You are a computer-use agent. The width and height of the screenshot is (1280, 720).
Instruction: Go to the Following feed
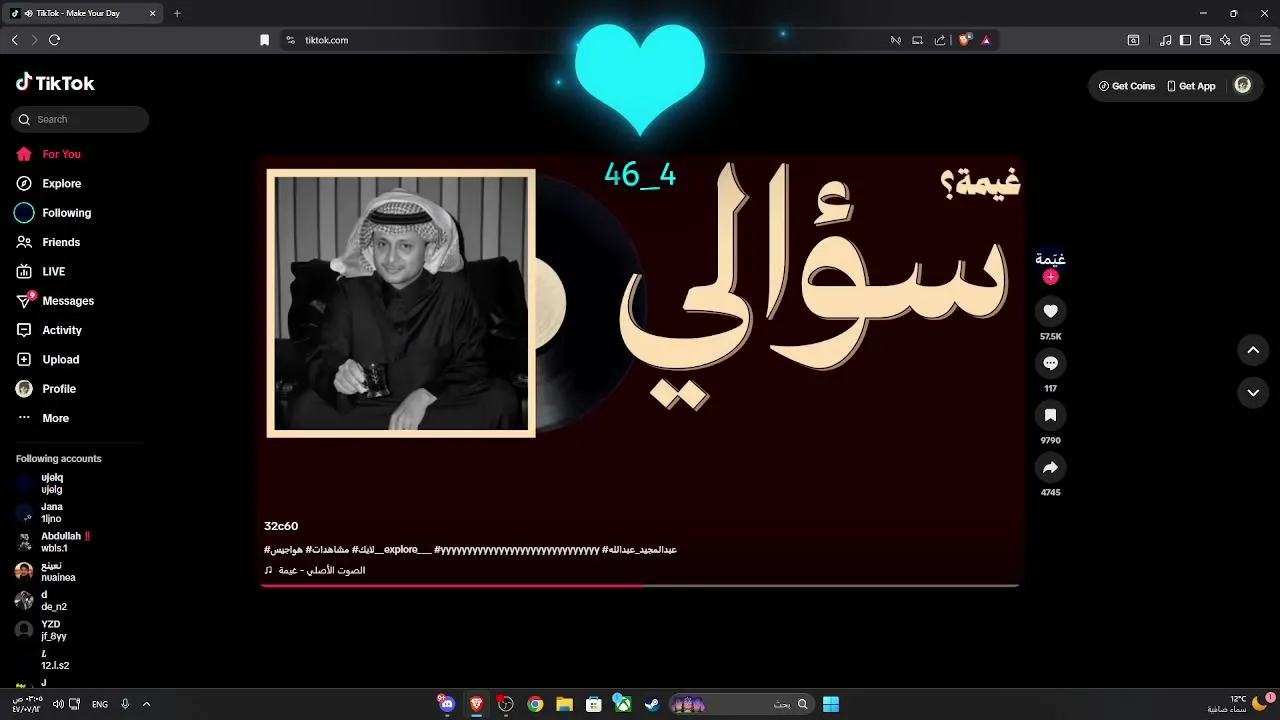pos(52,213)
